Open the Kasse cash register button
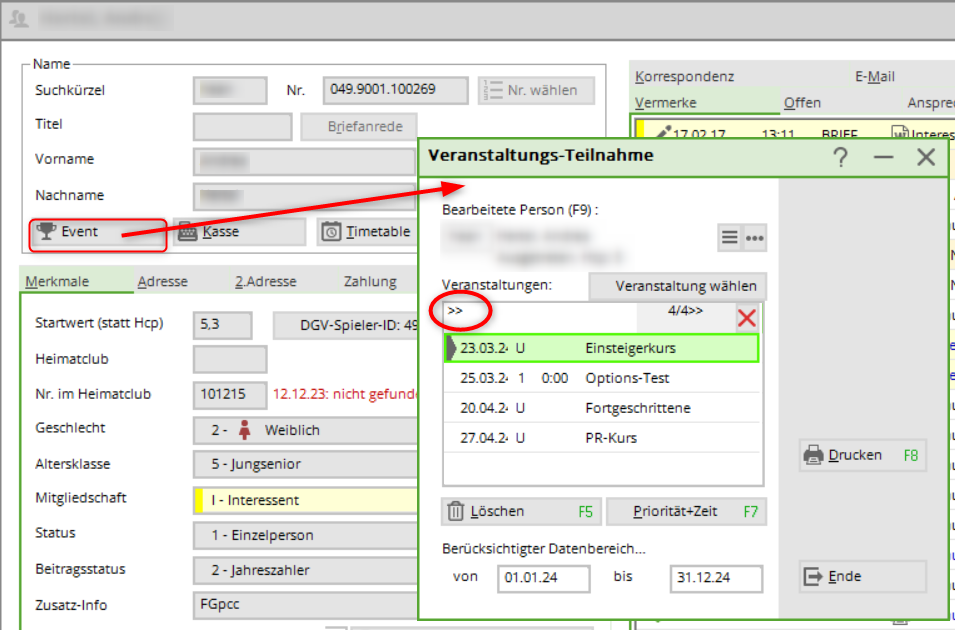Screen dimensions: 955x630 click(x=239, y=232)
